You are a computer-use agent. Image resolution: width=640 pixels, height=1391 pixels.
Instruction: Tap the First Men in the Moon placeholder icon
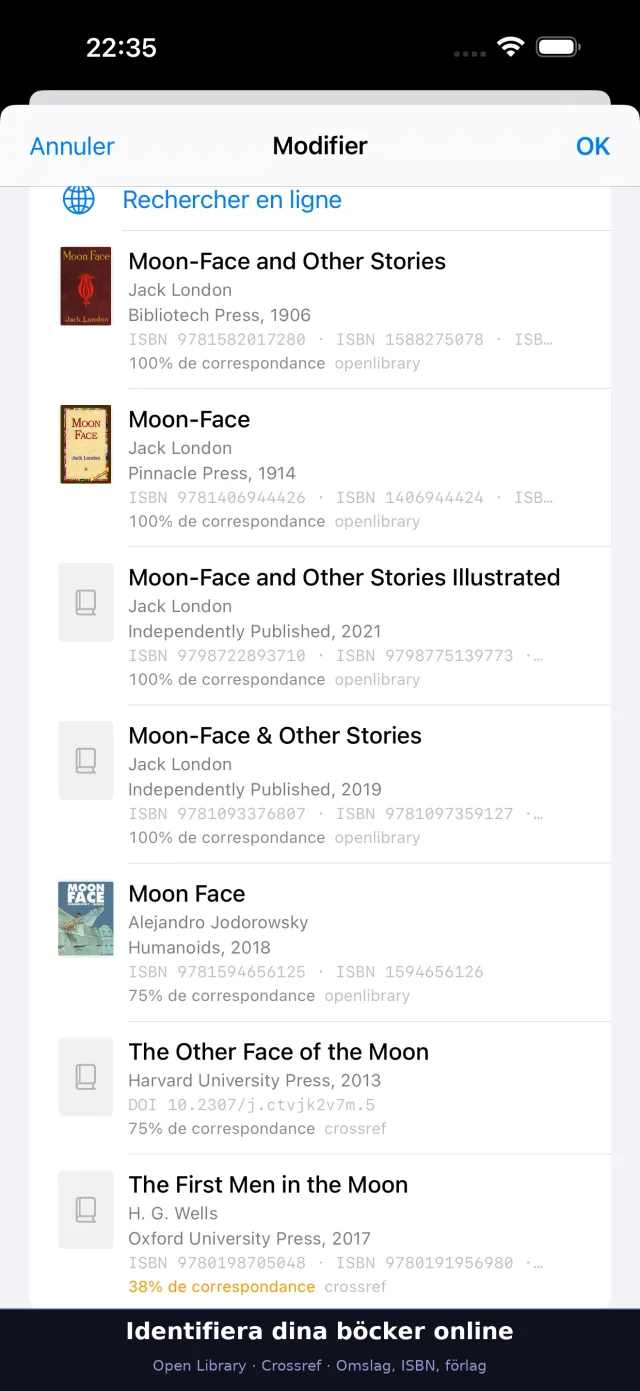86,1210
